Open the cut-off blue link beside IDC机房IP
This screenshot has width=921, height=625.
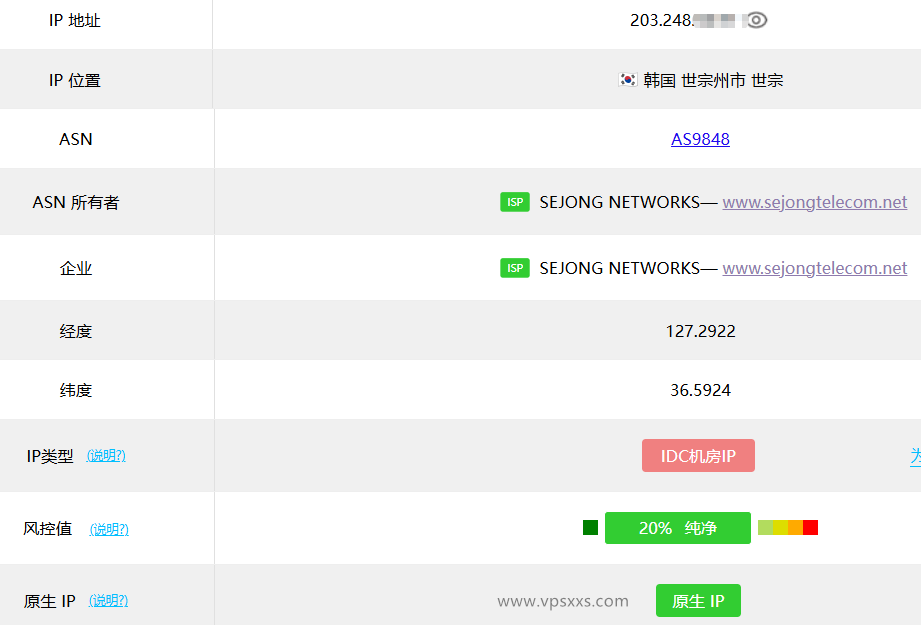pos(916,456)
